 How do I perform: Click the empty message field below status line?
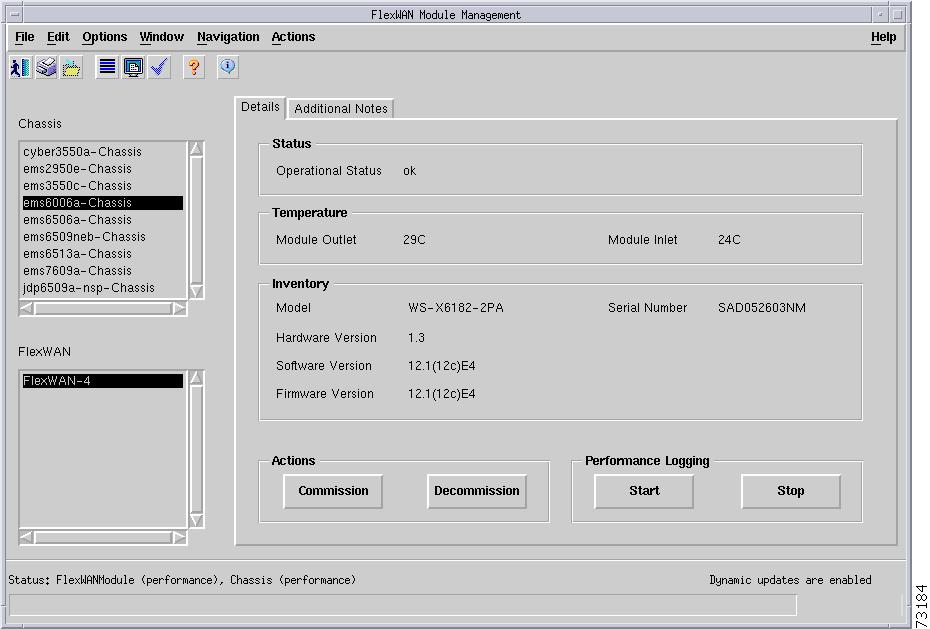pos(403,605)
